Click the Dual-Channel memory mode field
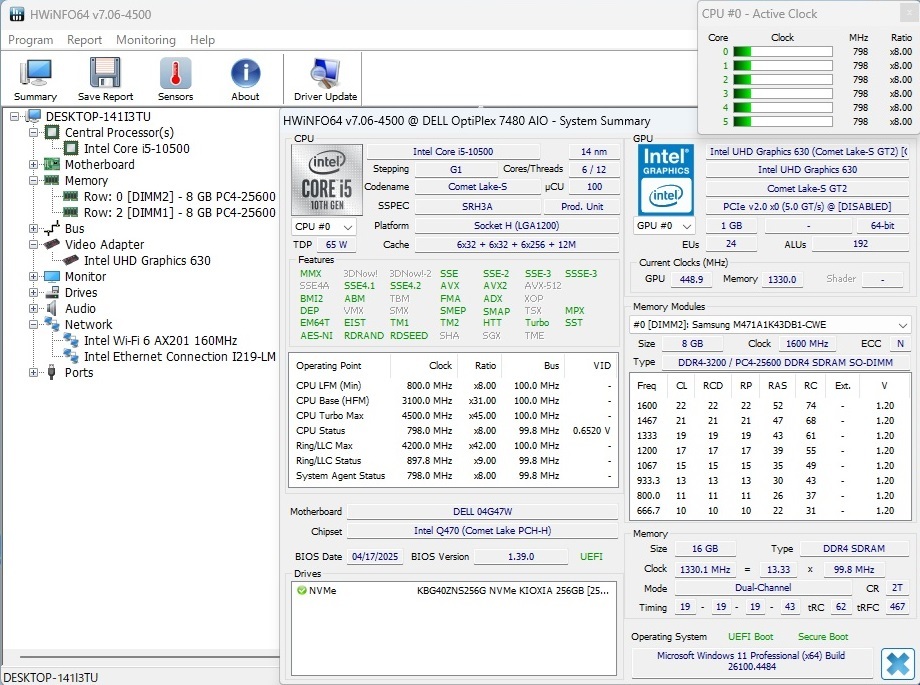920x685 pixels. pyautogui.click(x=763, y=588)
